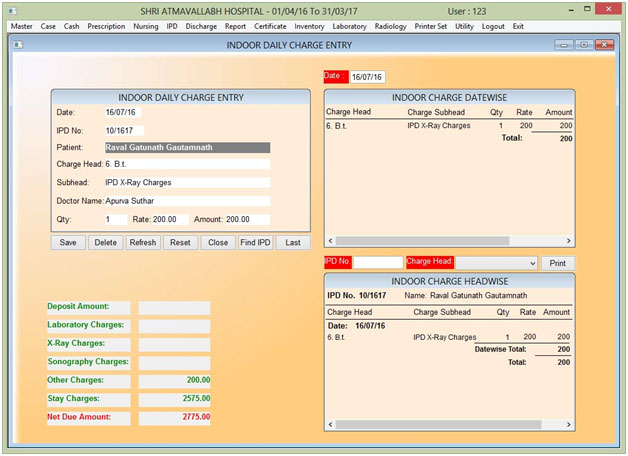Click the application icon in title bar
The width and height of the screenshot is (628, 456).
(x=11, y=9)
